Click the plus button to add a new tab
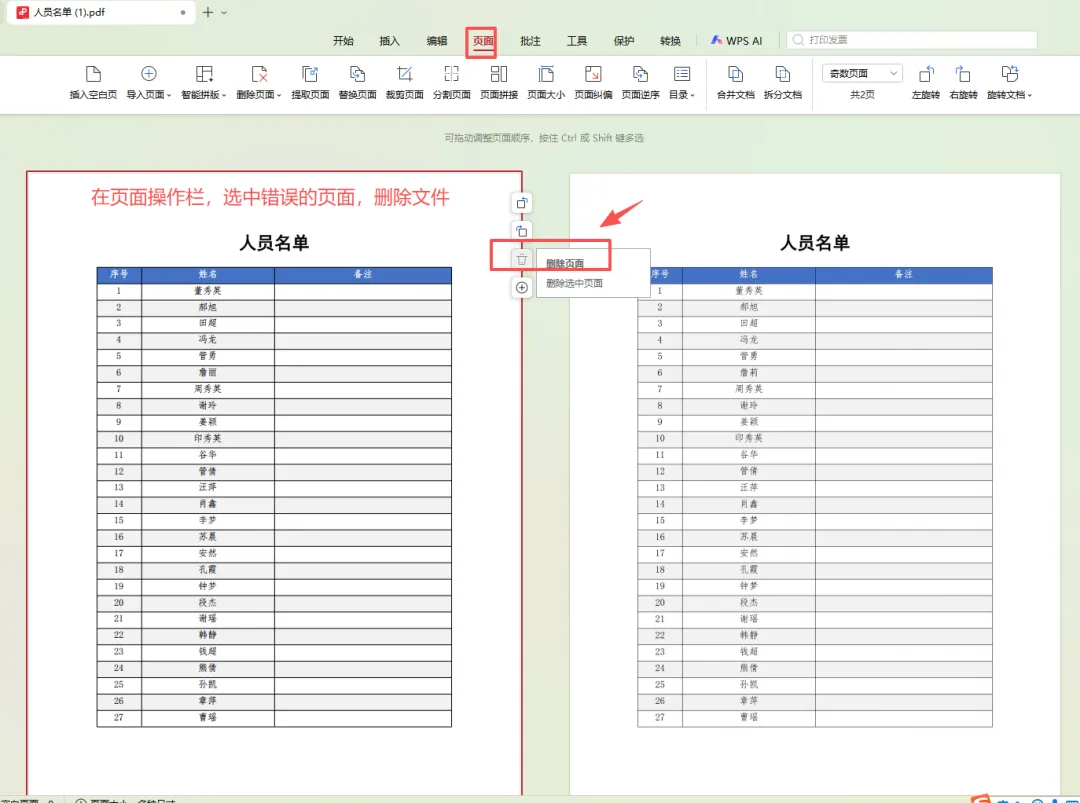Screen dimensions: 1080x803 (x=207, y=12)
